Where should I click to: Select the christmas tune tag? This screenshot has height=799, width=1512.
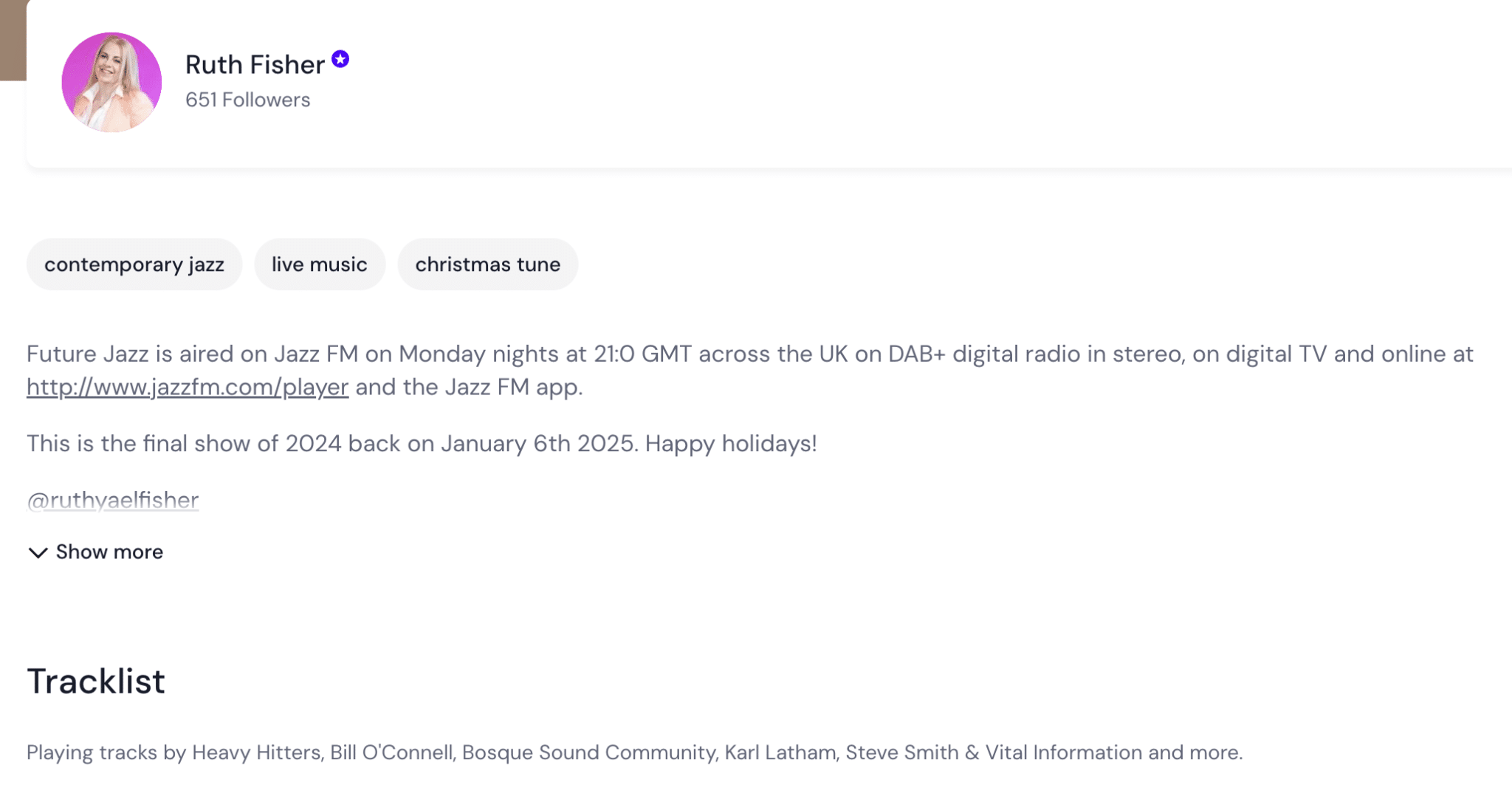click(x=488, y=264)
